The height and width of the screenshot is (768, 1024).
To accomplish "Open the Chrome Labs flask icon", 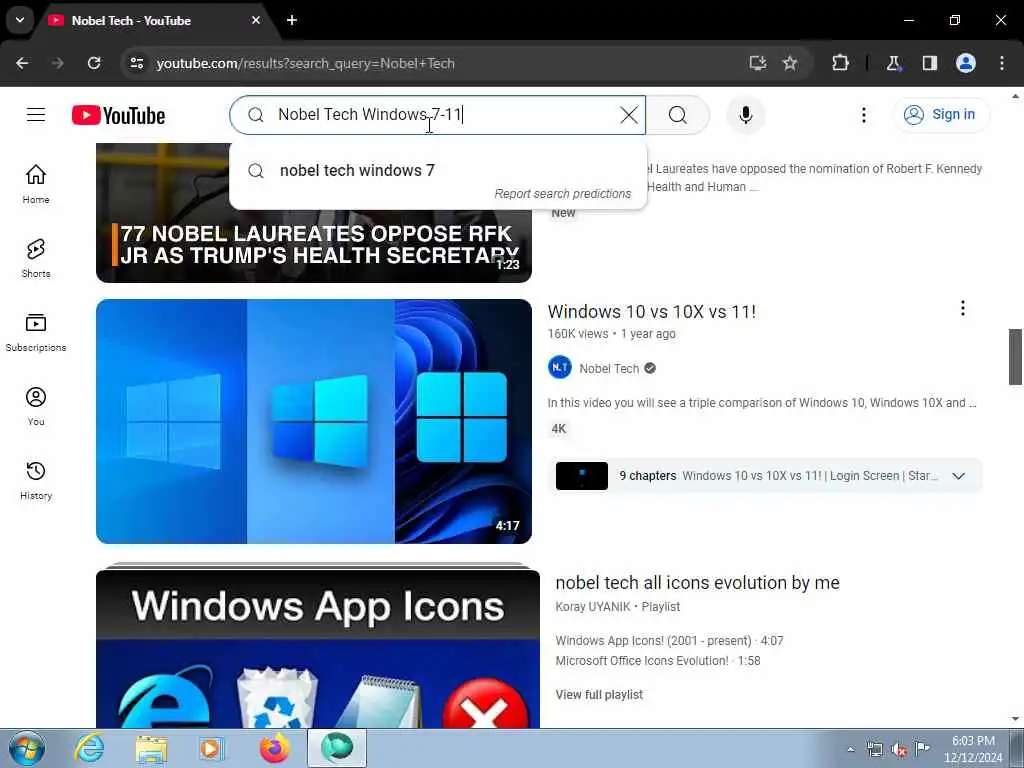I will tap(893, 63).
